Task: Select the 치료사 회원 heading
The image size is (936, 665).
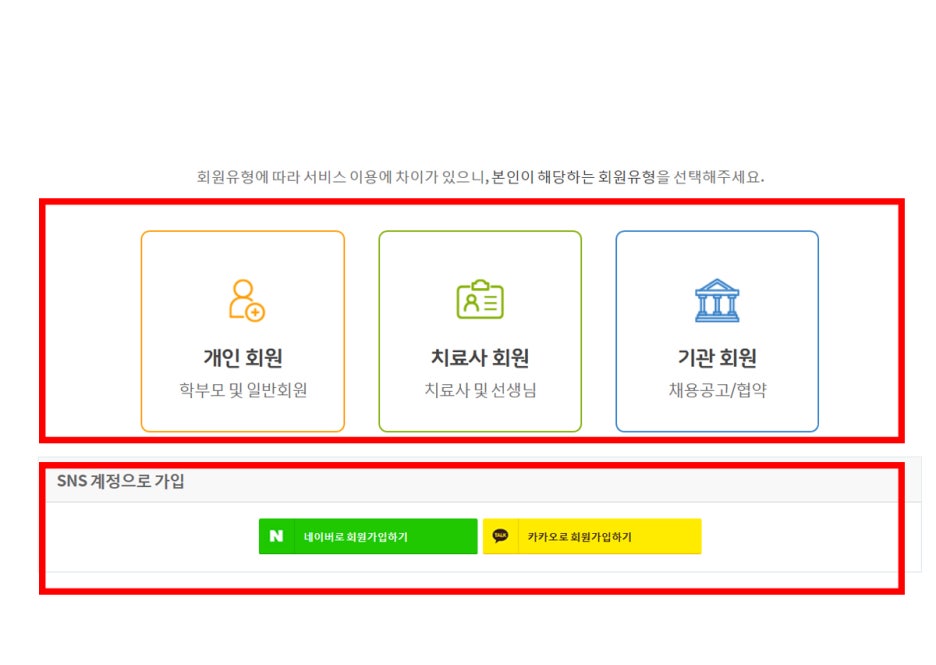Action: [x=480, y=358]
